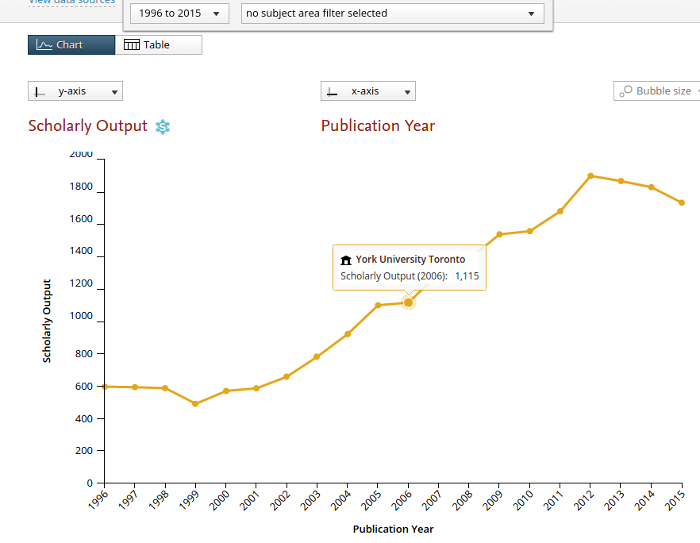Select the 2002 data point

point(287,377)
